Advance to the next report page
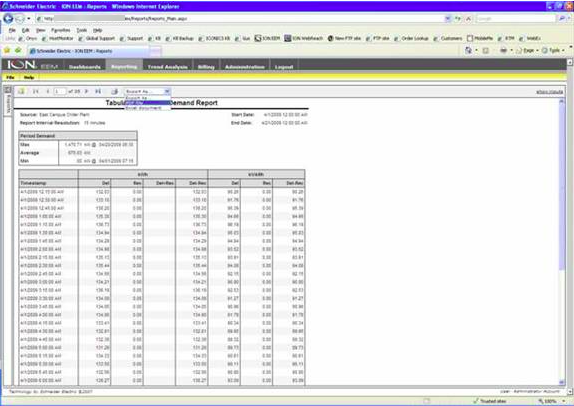The image size is (574, 406). point(86,91)
